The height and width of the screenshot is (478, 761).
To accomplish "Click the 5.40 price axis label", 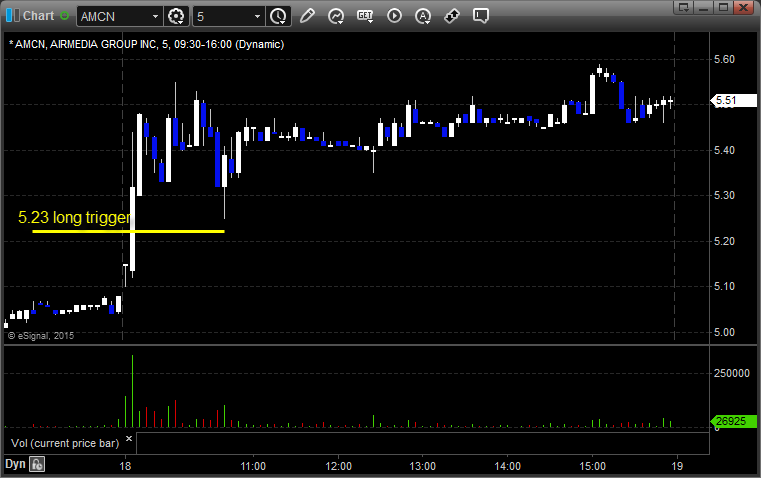I will [724, 150].
